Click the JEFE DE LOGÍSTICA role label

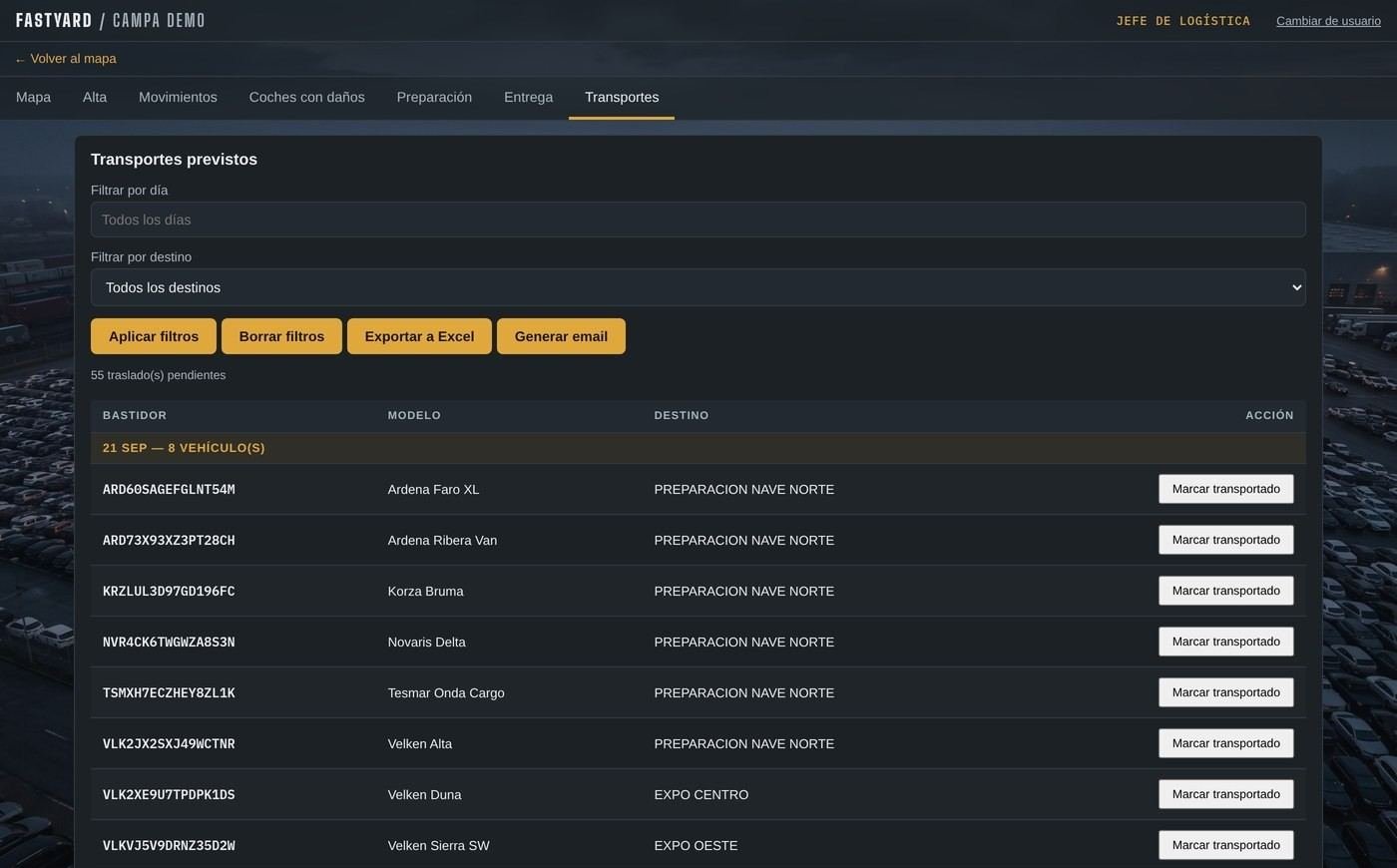point(1183,21)
